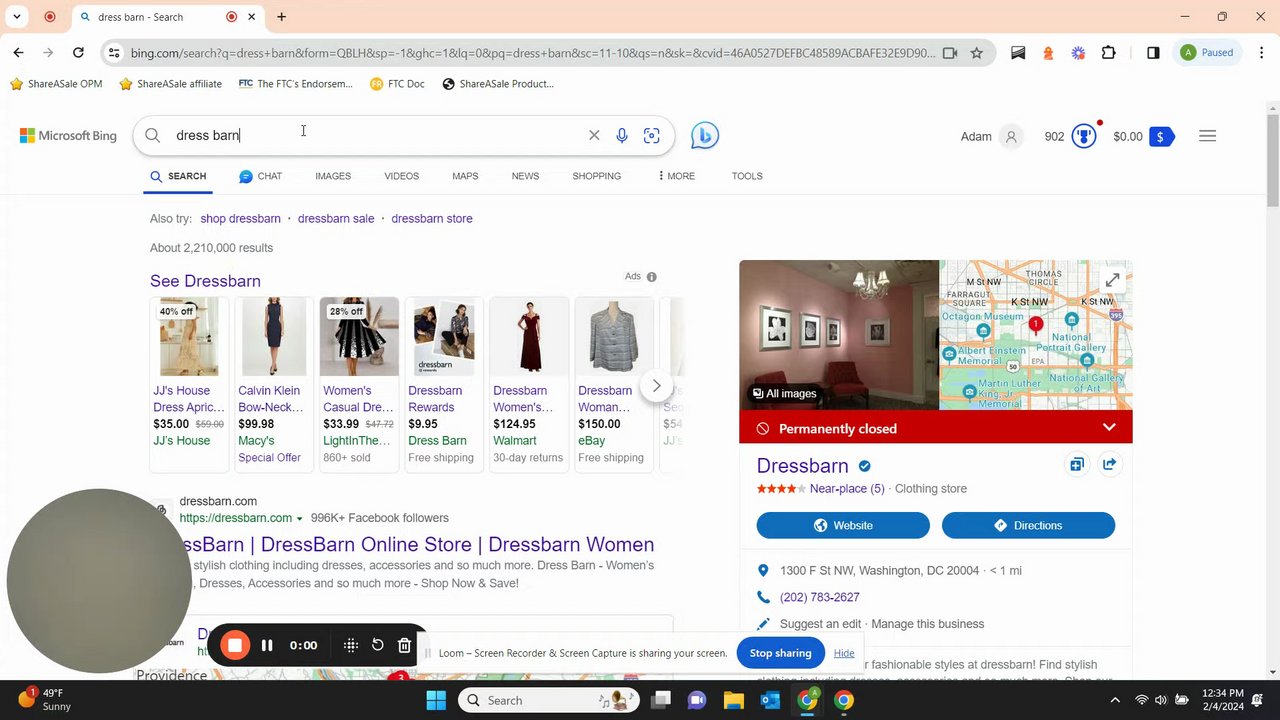This screenshot has width=1280, height=720.
Task: Pause the Loom recording
Action: click(267, 645)
